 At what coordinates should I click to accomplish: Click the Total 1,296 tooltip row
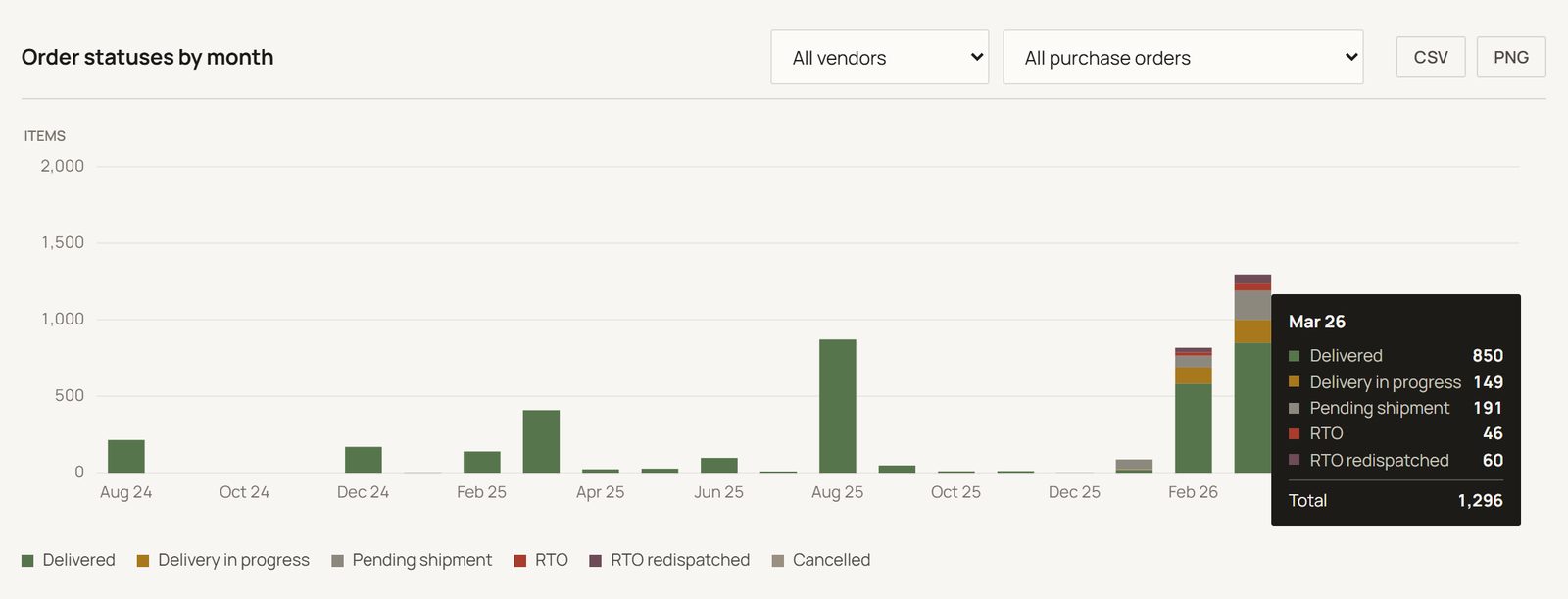click(x=1396, y=500)
